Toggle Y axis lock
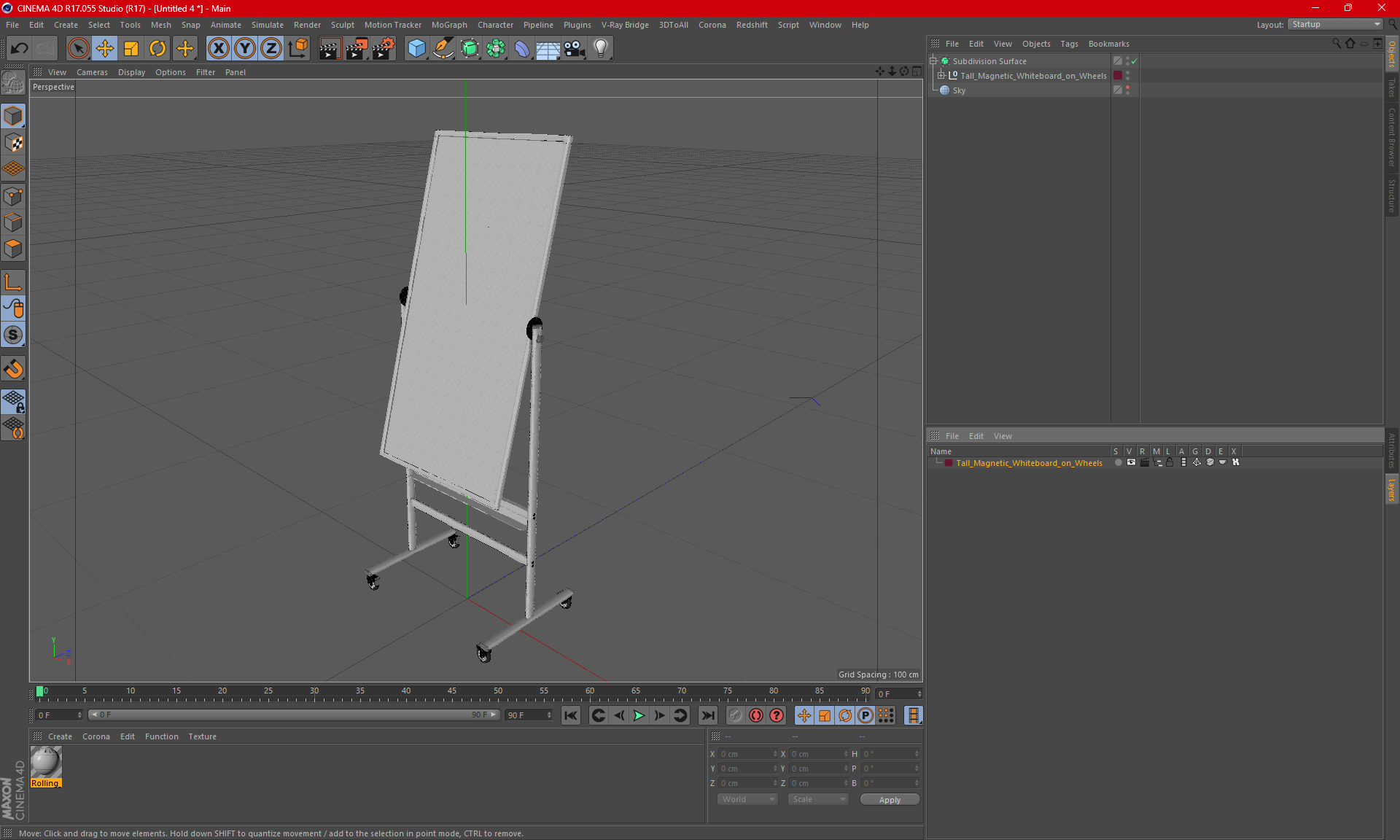Viewport: 1400px width, 840px height. 245,48
